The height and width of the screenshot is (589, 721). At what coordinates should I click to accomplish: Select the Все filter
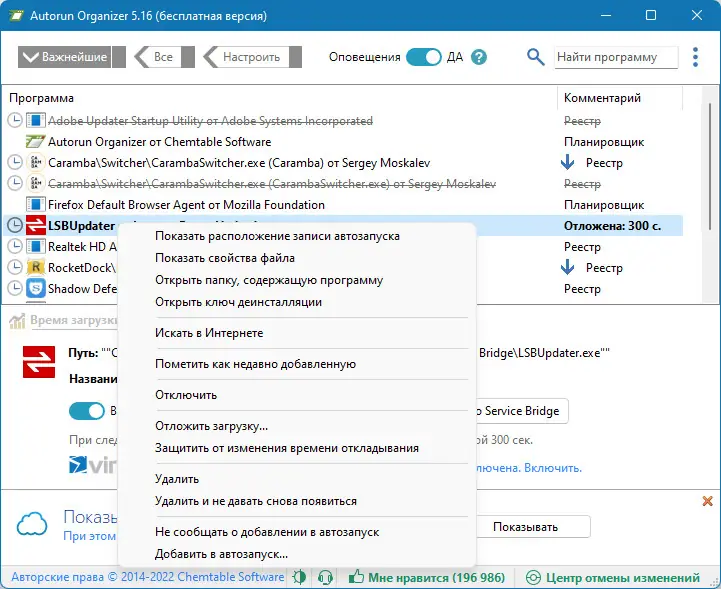[165, 57]
